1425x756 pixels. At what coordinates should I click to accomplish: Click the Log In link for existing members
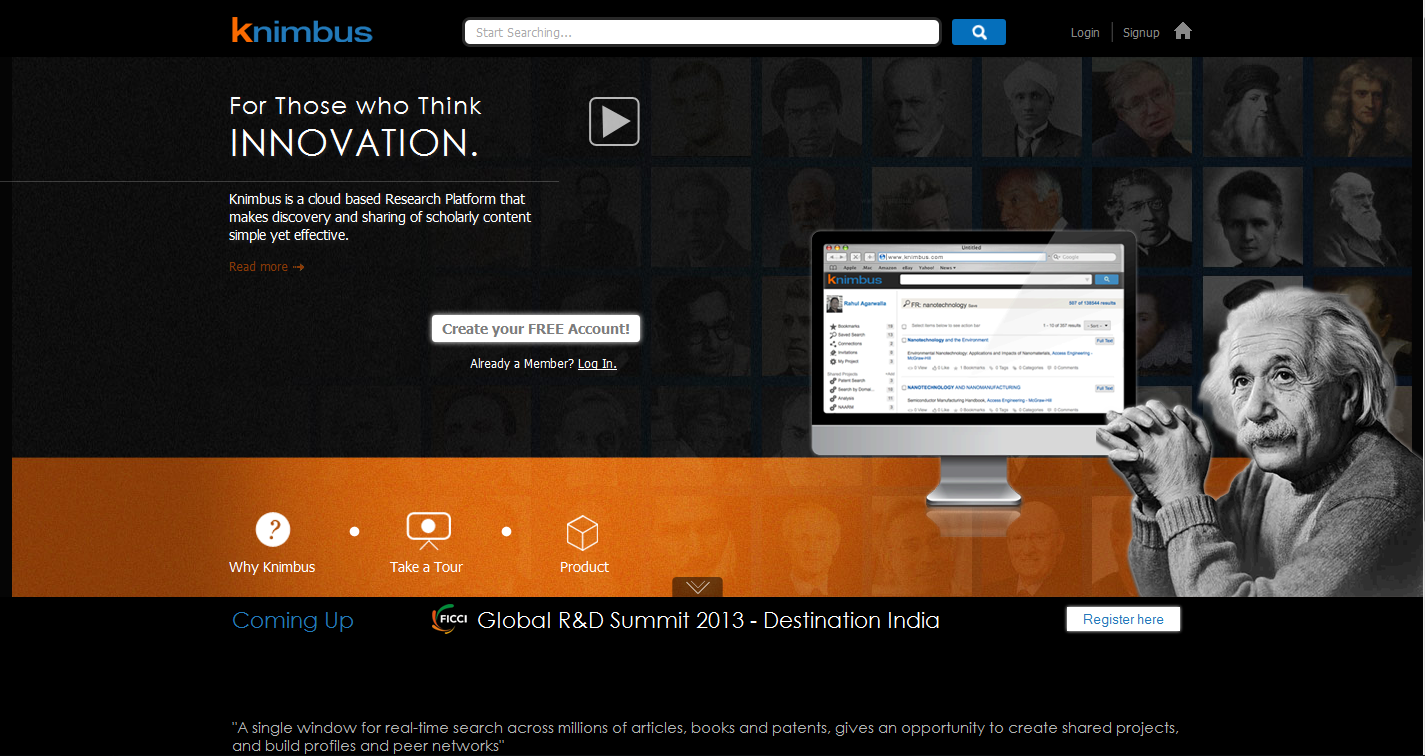coord(596,363)
